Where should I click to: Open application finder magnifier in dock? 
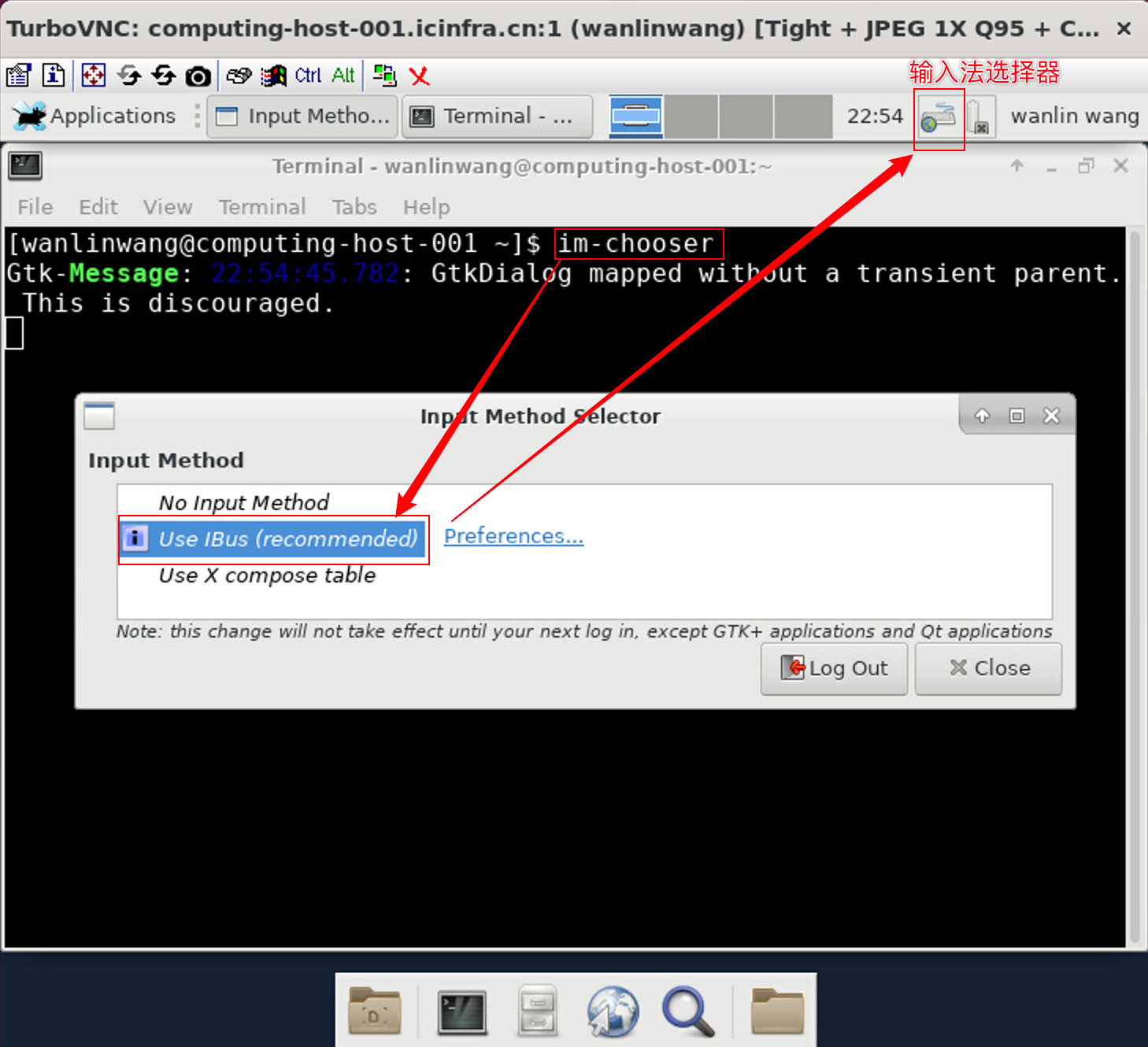689,1012
